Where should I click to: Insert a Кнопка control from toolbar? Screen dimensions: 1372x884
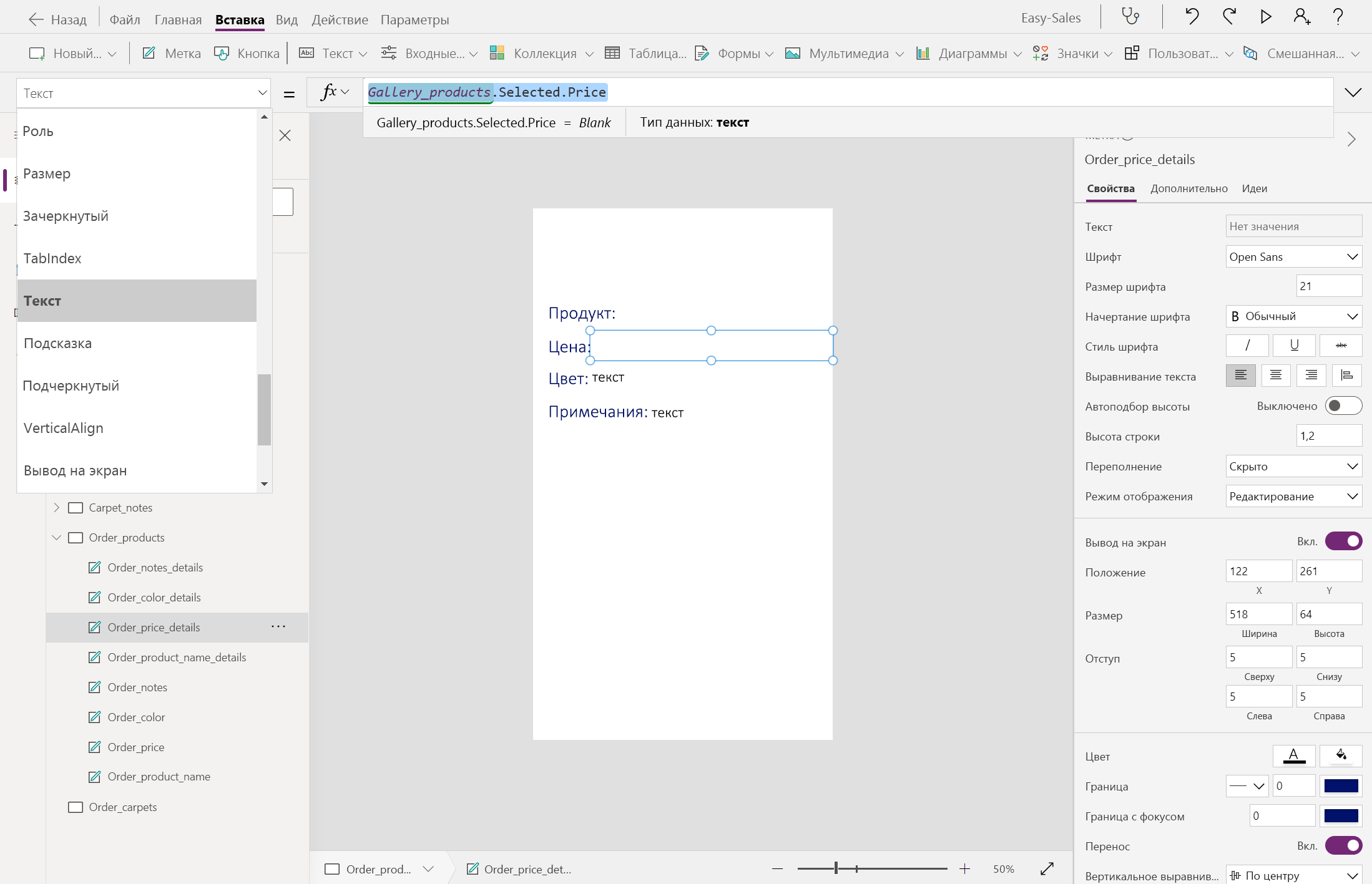coord(247,54)
